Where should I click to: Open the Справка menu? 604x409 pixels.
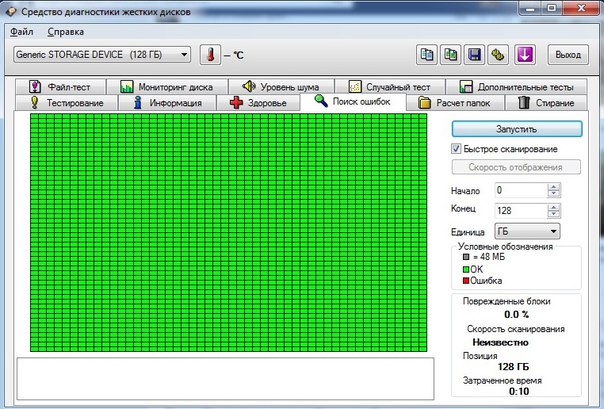66,33
